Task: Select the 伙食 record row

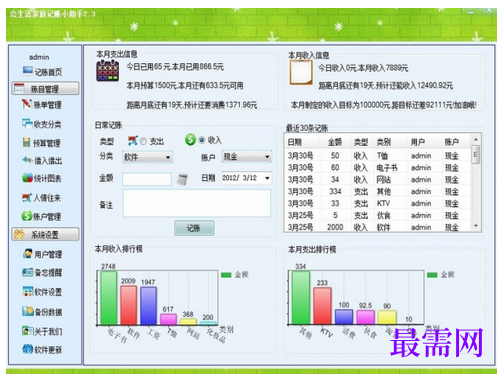Action: [x=377, y=215]
